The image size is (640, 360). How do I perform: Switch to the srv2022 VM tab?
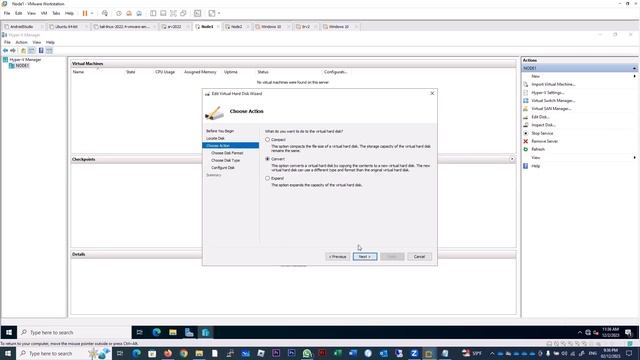[x=174, y=27]
